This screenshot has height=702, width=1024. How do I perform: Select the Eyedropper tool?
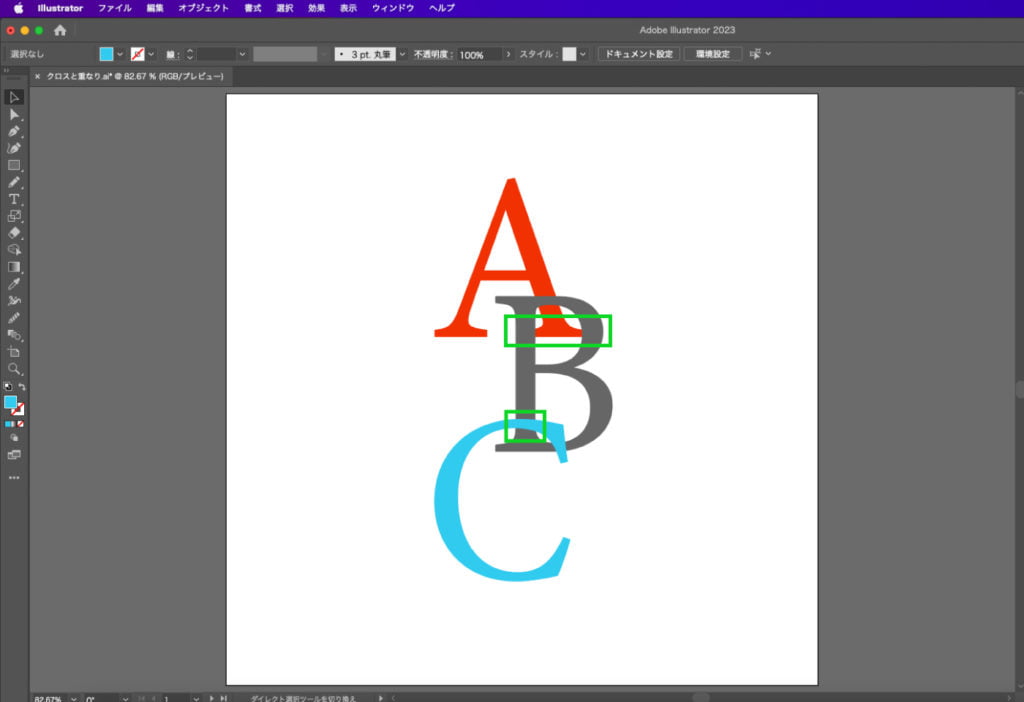tap(14, 284)
